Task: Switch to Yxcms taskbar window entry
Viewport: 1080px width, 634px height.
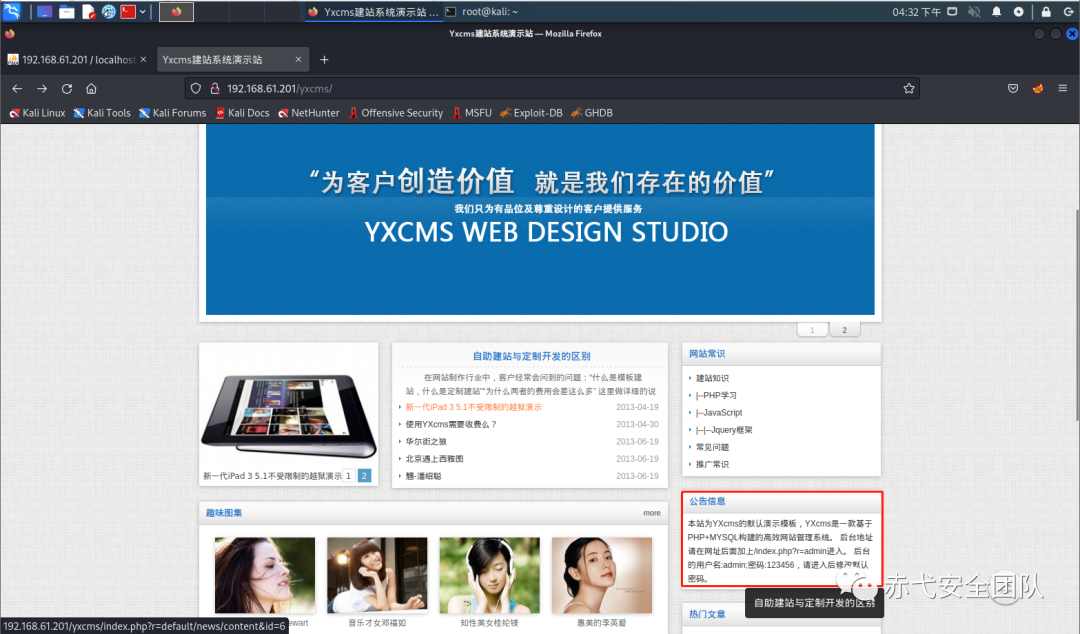Action: pos(373,12)
